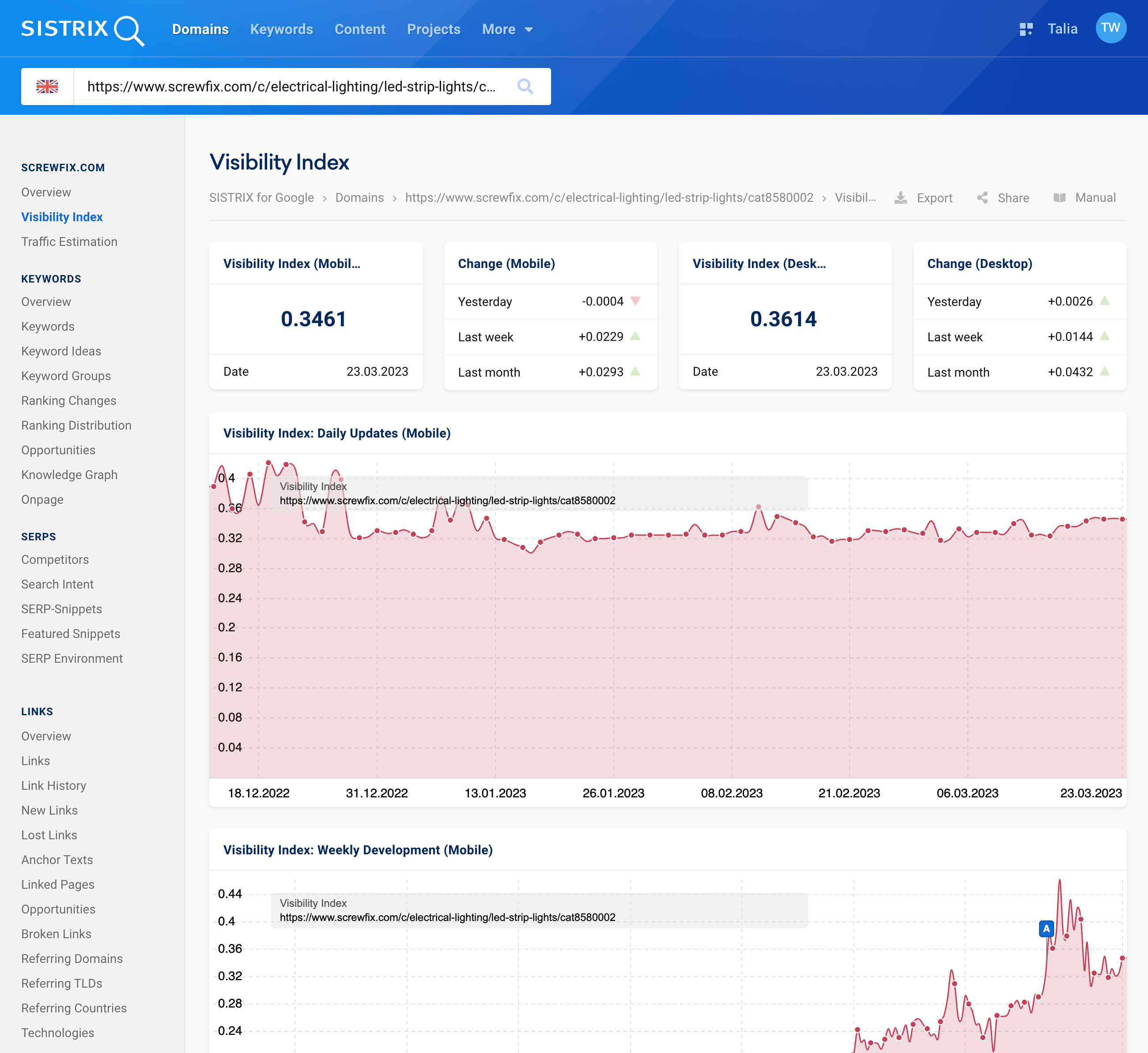This screenshot has width=1148, height=1053.
Task: Open the Keywords top menu
Action: [x=281, y=29]
